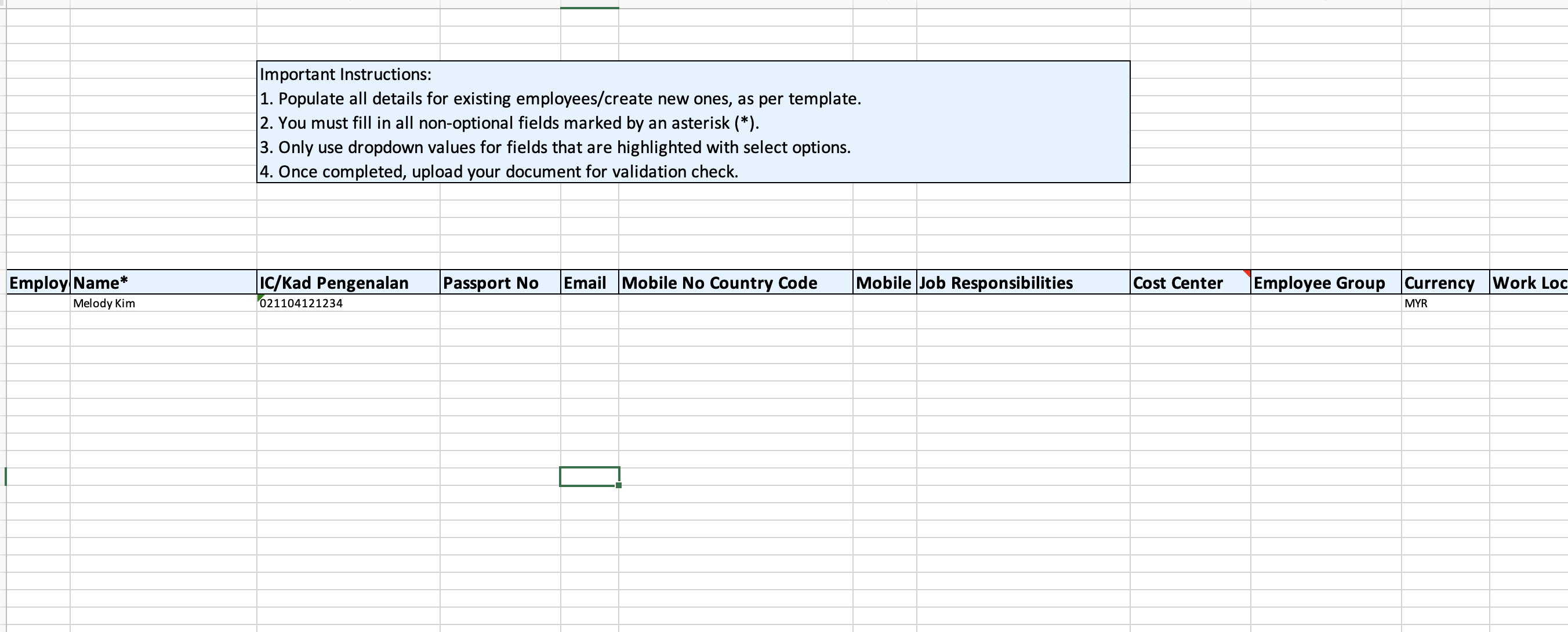Select the IC/Kad Pengenalan header cell
1568x632 pixels.
point(347,282)
